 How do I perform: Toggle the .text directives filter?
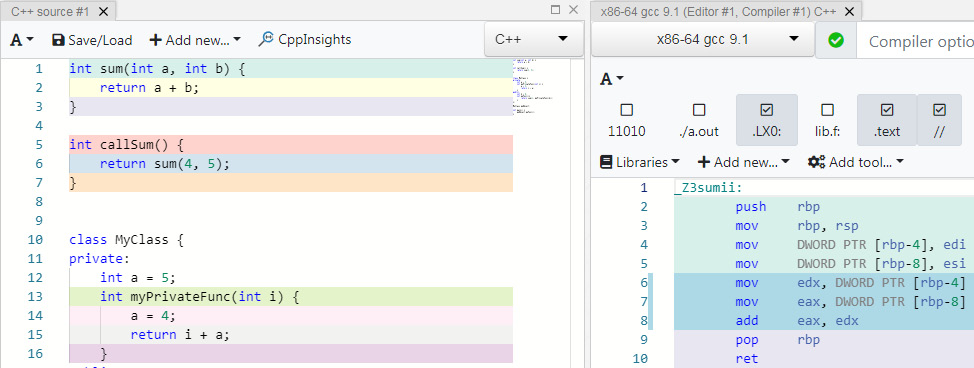click(x=887, y=120)
